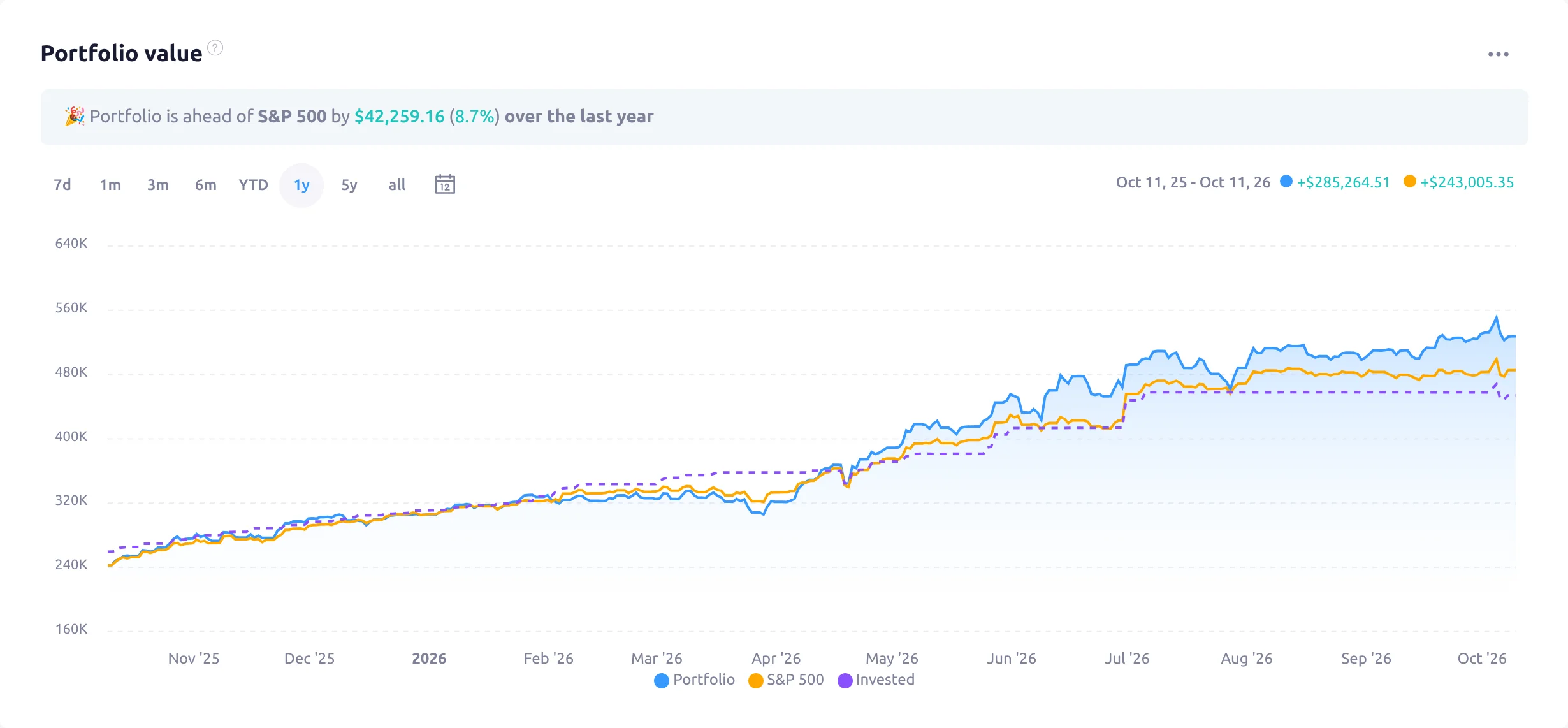The height and width of the screenshot is (728, 1568).
Task: Switch to the YTD time range
Action: (253, 185)
